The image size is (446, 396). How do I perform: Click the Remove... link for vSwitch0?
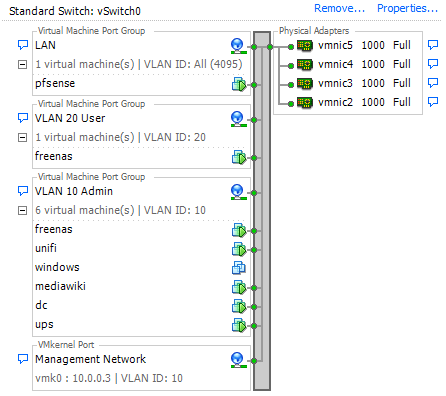point(339,8)
